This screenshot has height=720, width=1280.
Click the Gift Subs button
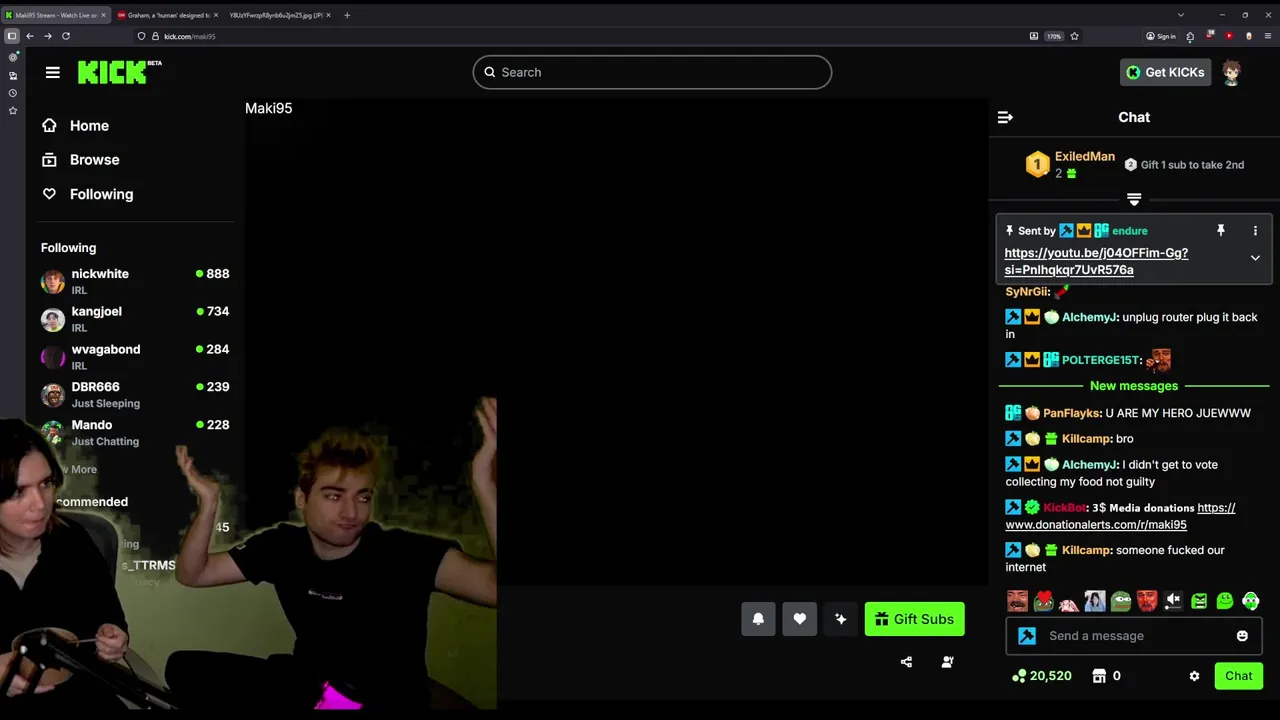pyautogui.click(x=914, y=619)
